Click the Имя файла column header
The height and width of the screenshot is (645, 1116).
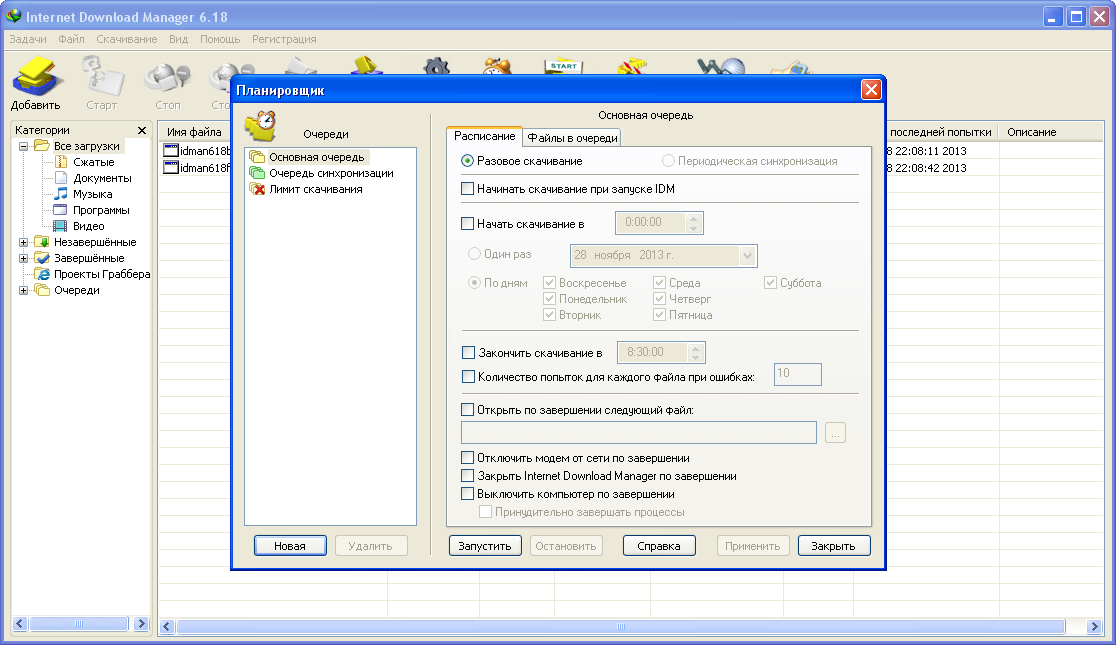(194, 132)
